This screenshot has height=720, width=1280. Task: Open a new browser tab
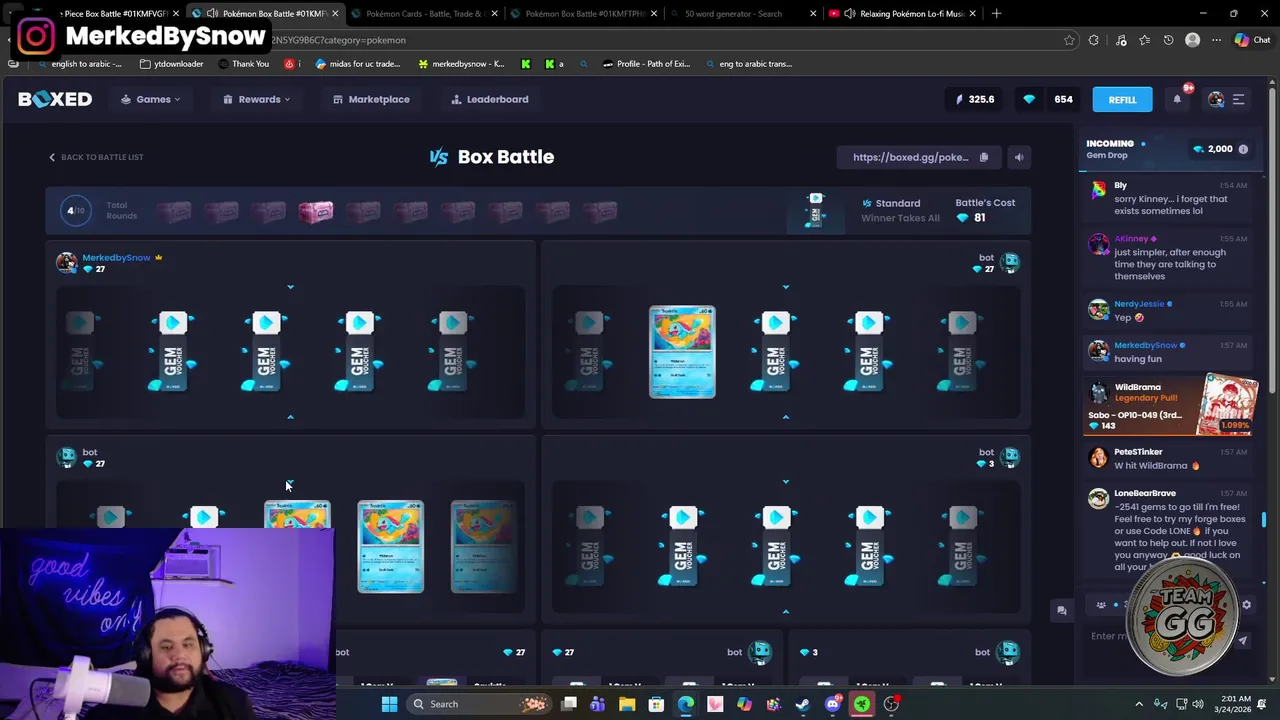tap(997, 13)
